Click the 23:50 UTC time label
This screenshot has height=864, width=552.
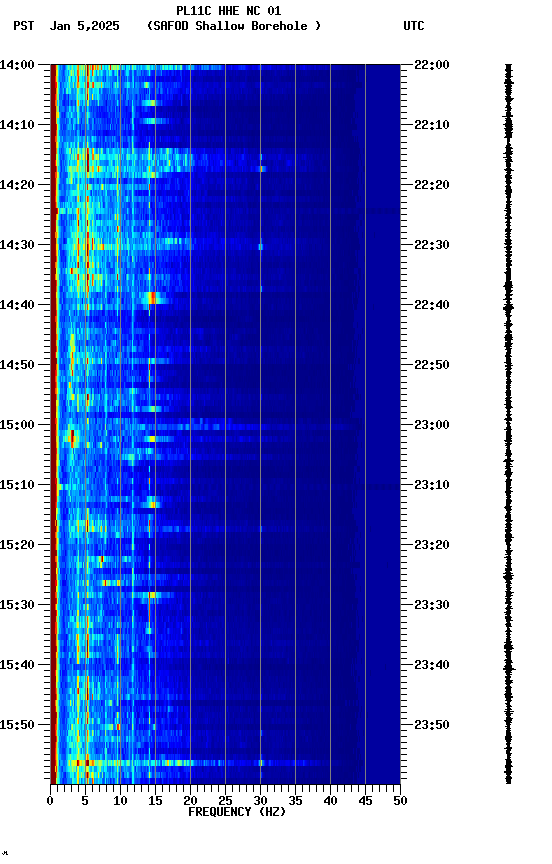(432, 725)
